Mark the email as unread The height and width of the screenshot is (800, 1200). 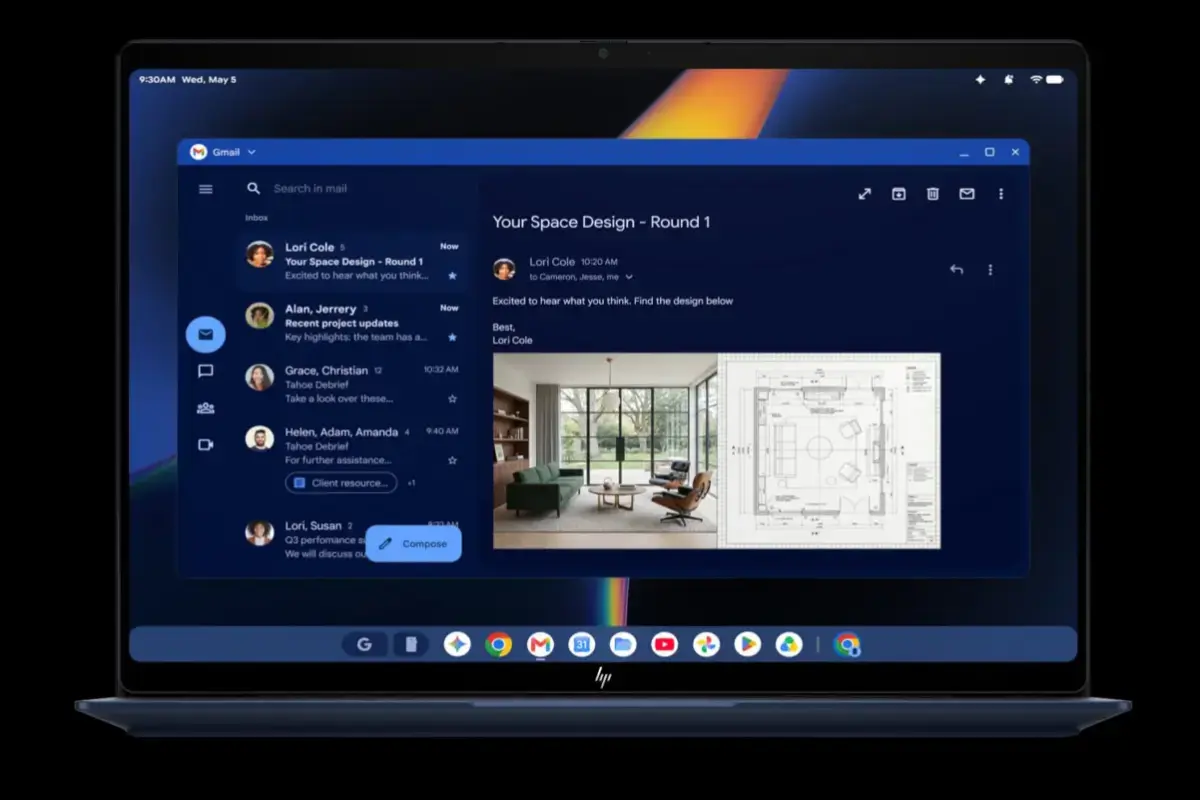967,194
